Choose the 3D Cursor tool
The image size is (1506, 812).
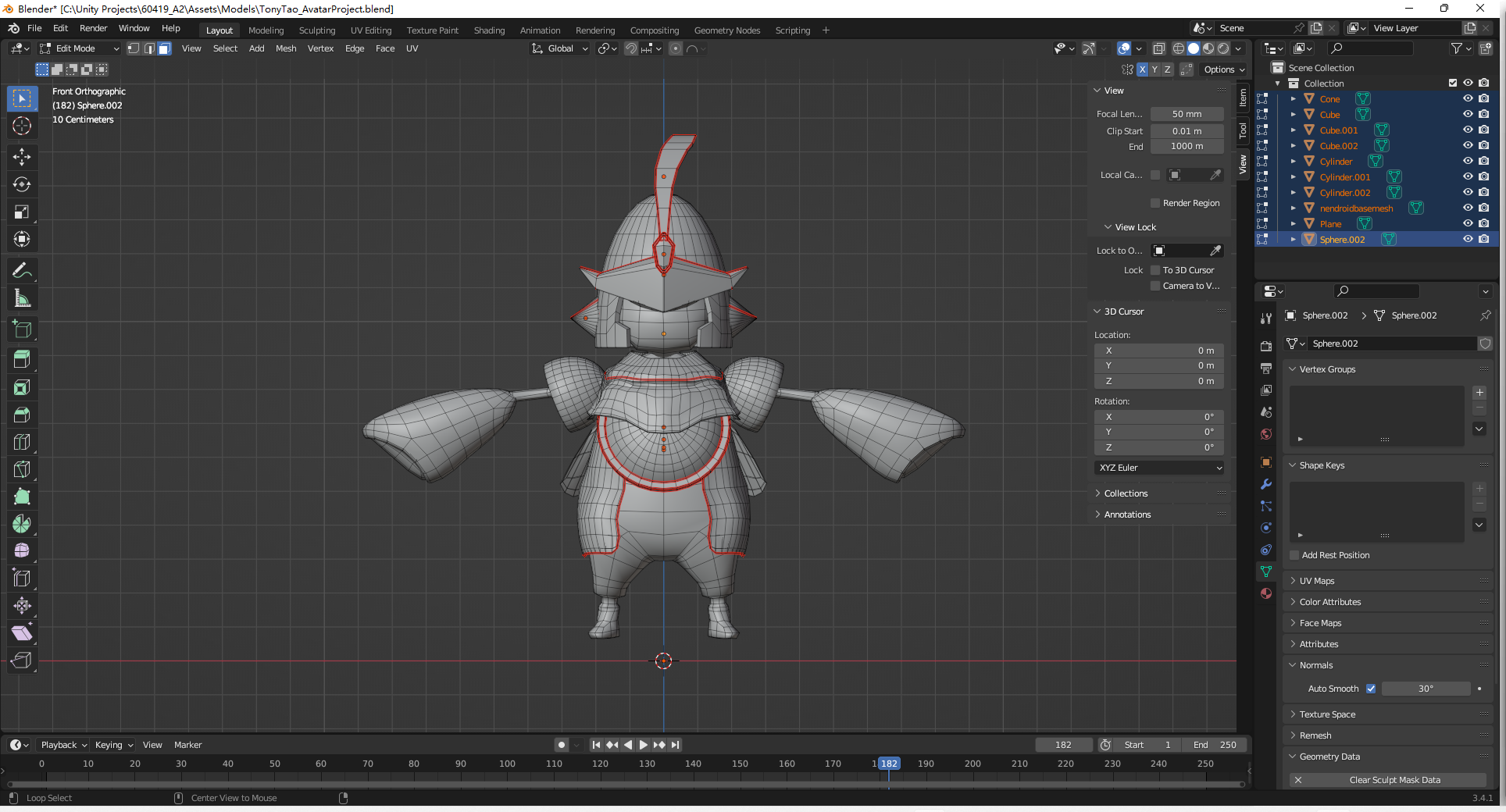coord(22,126)
